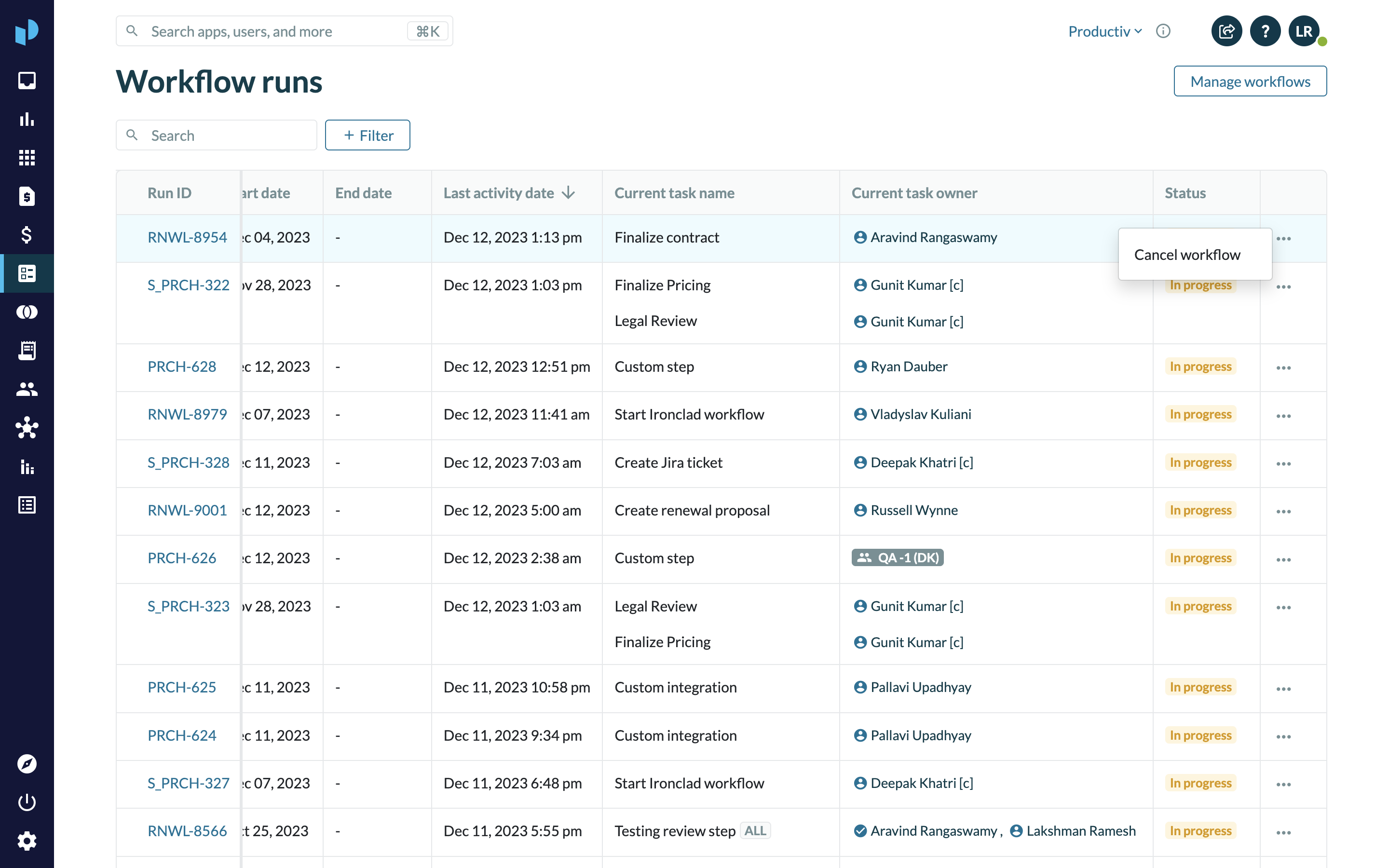Screen dimensions: 1389x868
Task: Click the Manage workflows button
Action: click(1250, 81)
